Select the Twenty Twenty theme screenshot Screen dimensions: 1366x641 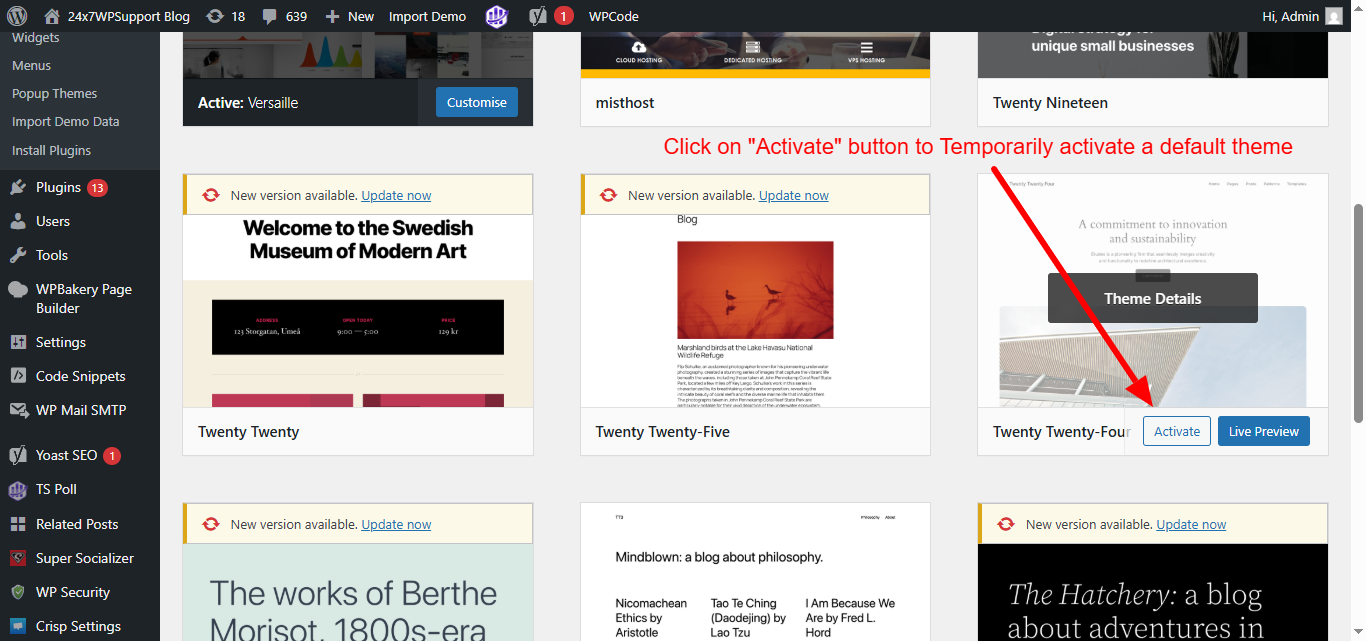coord(358,311)
